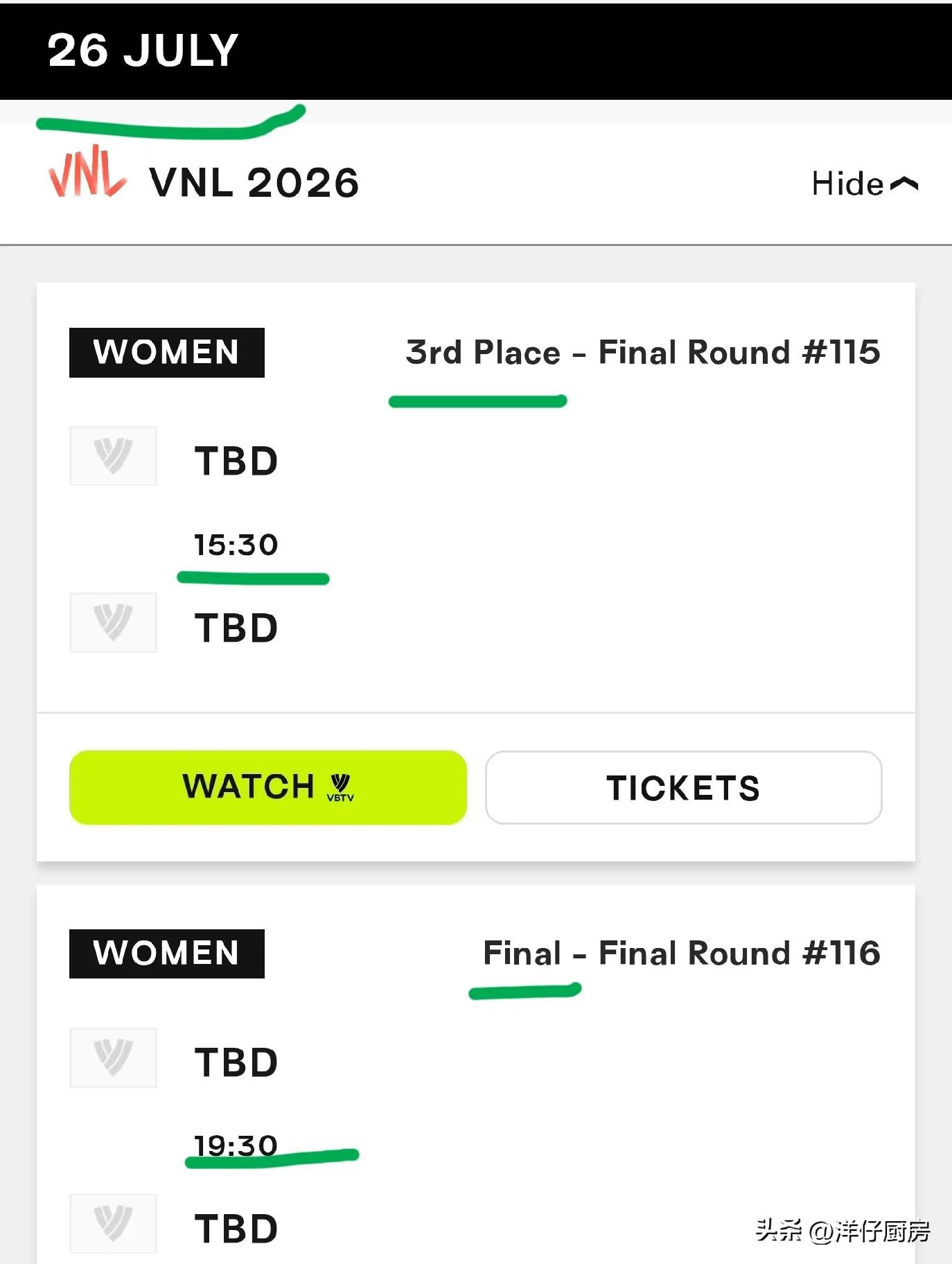Click the red VNL logo icon
952x1264 pixels.
[87, 173]
